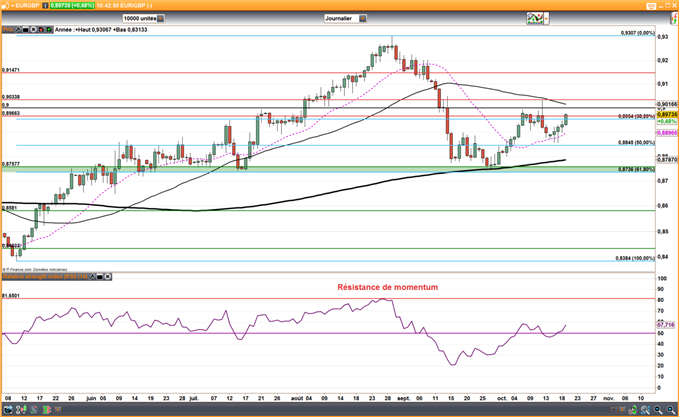This screenshot has height=417, width=679.
Task: Click the info 'i' icon beside EURGBP
Action: click(45, 6)
